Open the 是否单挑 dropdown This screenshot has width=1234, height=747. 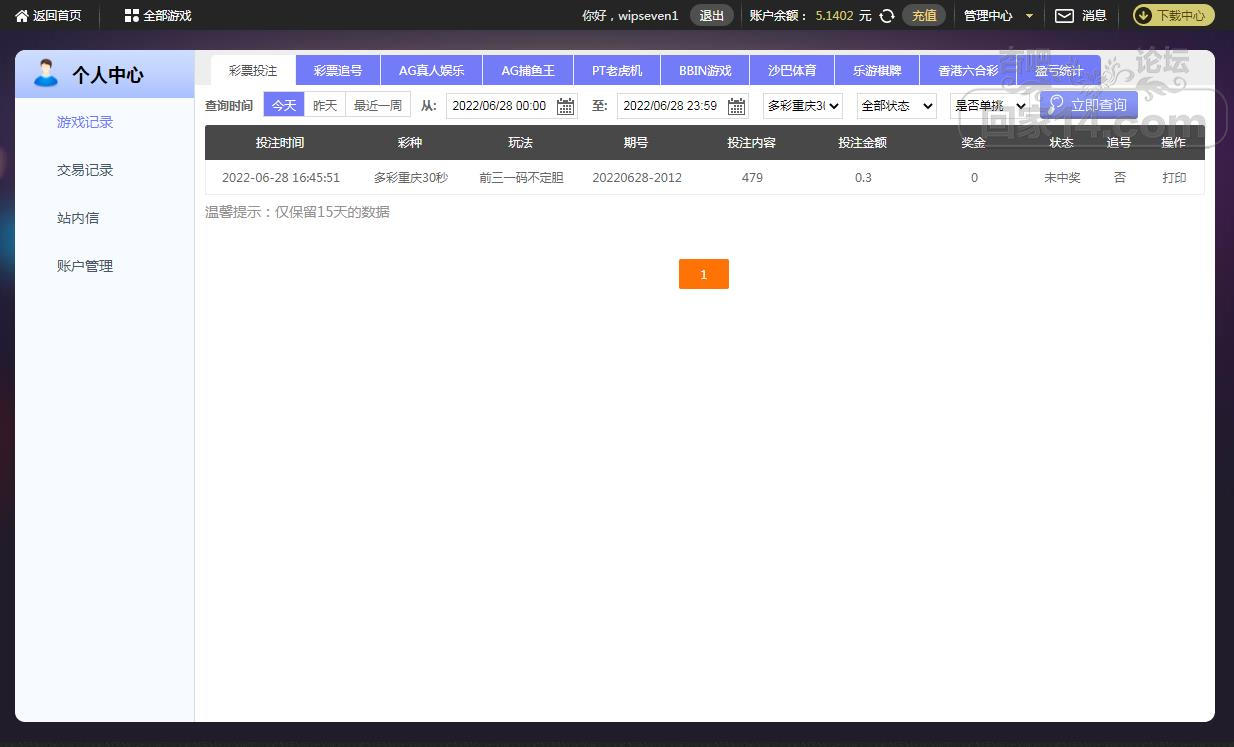[x=990, y=106]
